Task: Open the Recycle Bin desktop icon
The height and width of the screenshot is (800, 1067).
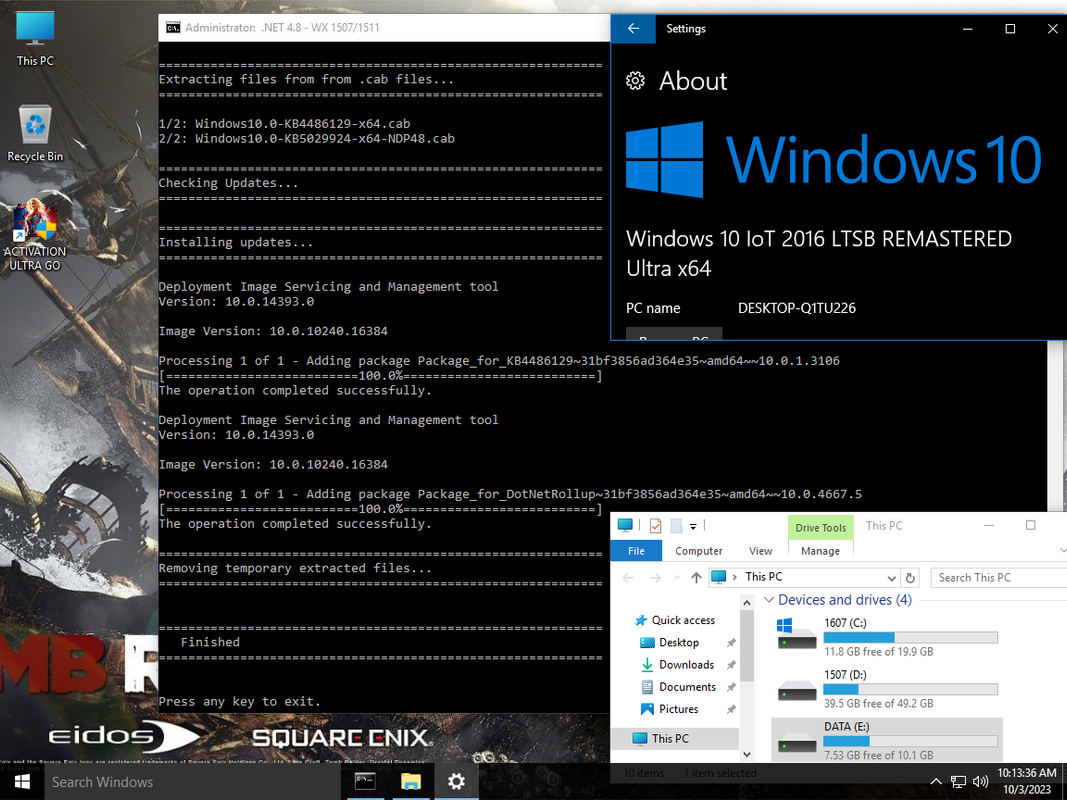Action: (35, 133)
